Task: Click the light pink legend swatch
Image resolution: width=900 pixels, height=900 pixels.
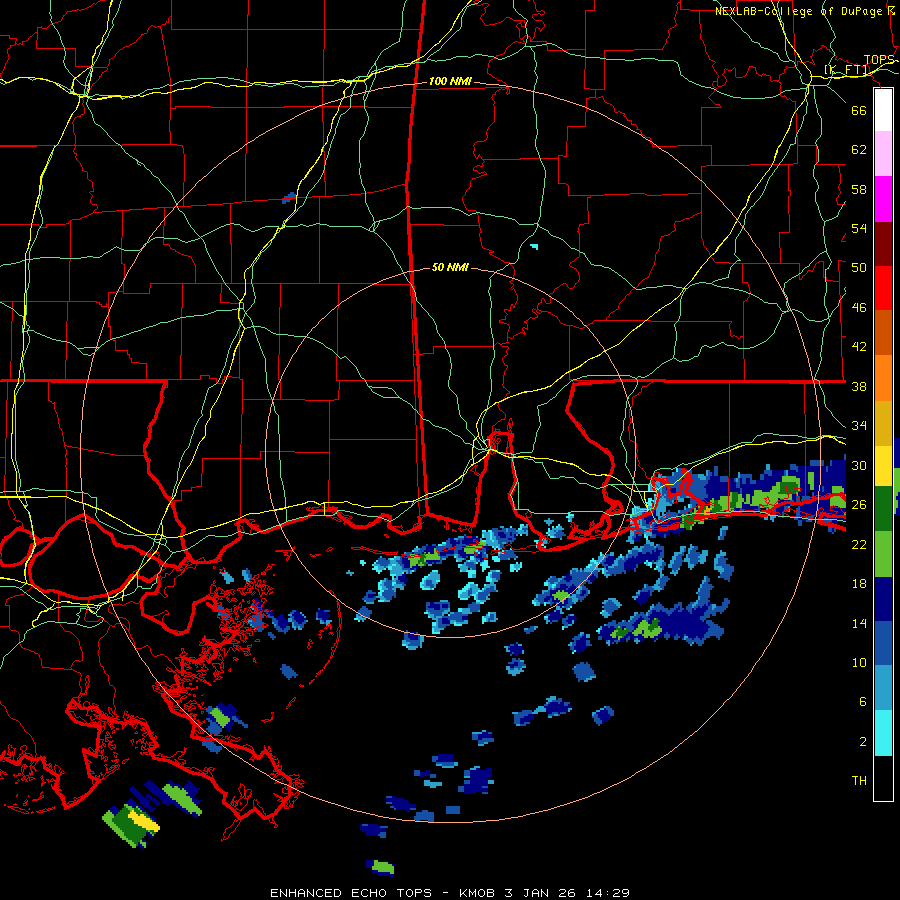Action: 883,154
